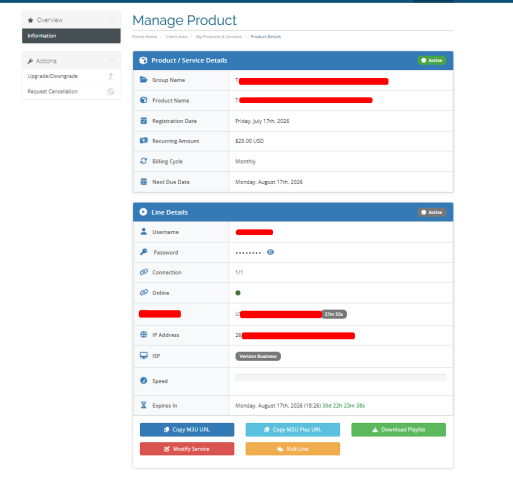The height and width of the screenshot is (502, 513).
Task: Collapse the Actions sidebar panel chevron
Action: pyautogui.click(x=112, y=60)
